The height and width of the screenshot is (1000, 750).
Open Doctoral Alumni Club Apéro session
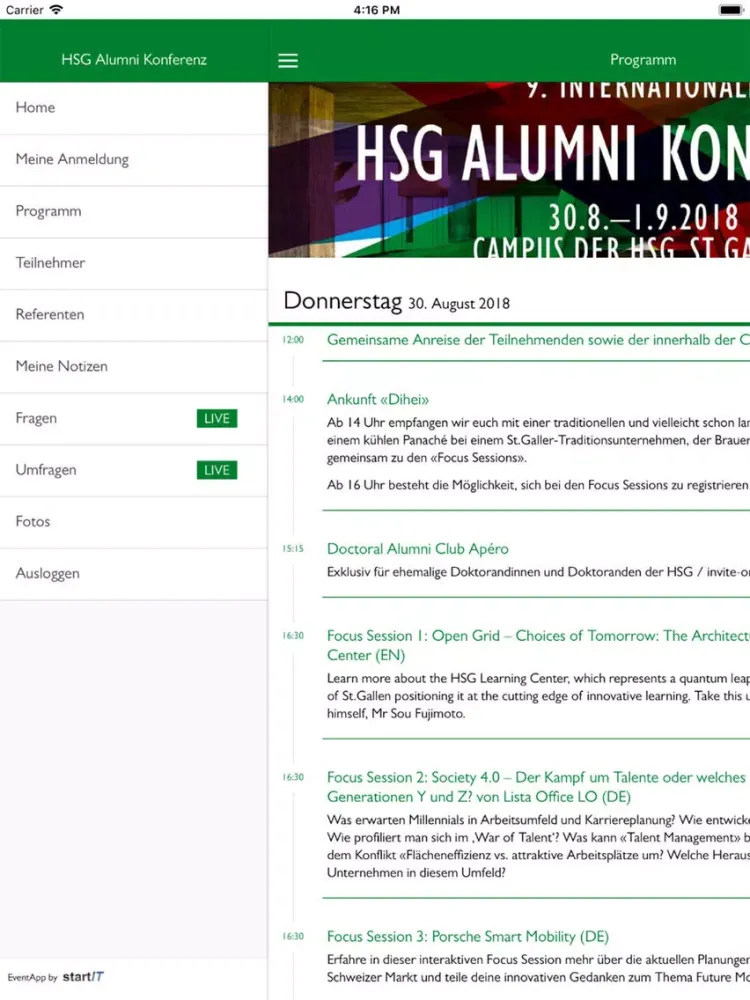[418, 549]
